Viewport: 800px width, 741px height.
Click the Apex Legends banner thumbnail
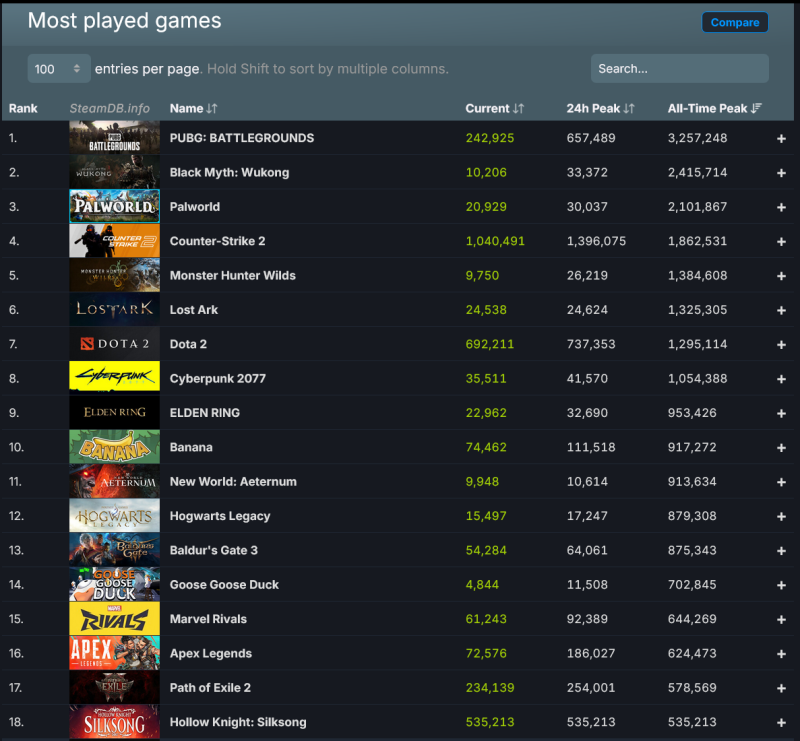point(114,653)
